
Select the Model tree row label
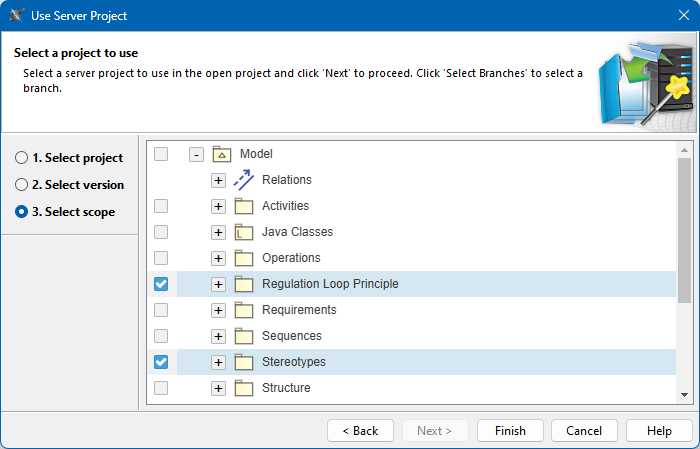pyautogui.click(x=256, y=154)
